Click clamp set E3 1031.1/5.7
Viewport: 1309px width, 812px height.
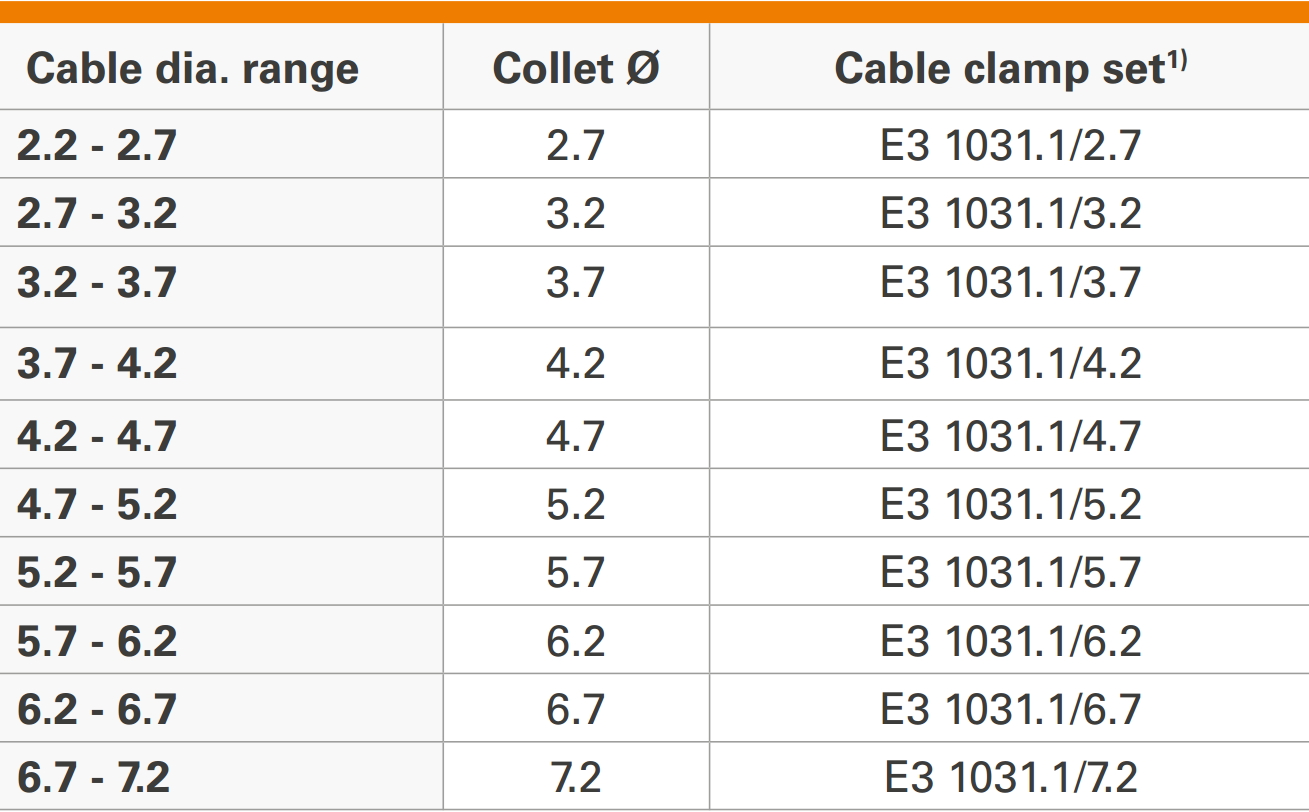coord(1010,572)
